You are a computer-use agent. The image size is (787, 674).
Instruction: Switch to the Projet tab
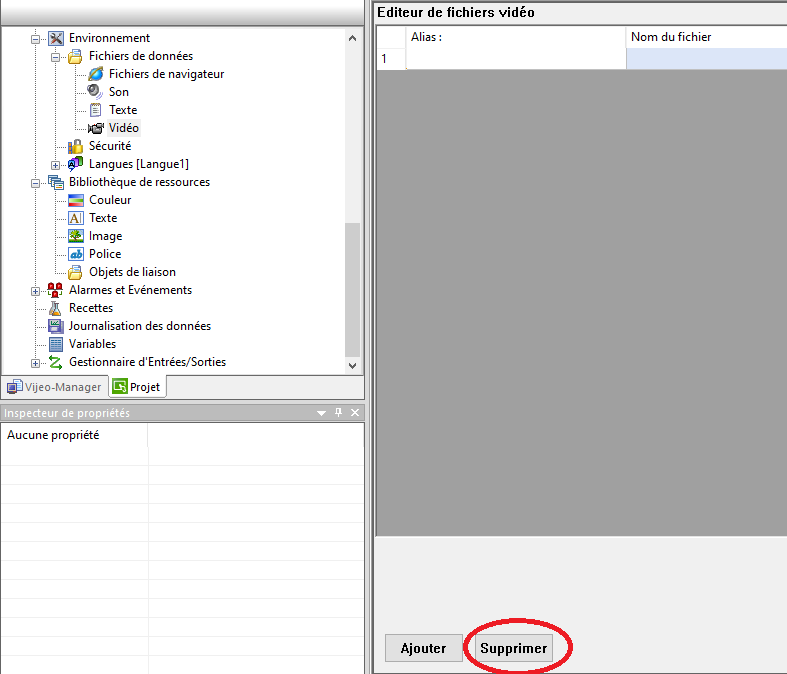coord(137,387)
